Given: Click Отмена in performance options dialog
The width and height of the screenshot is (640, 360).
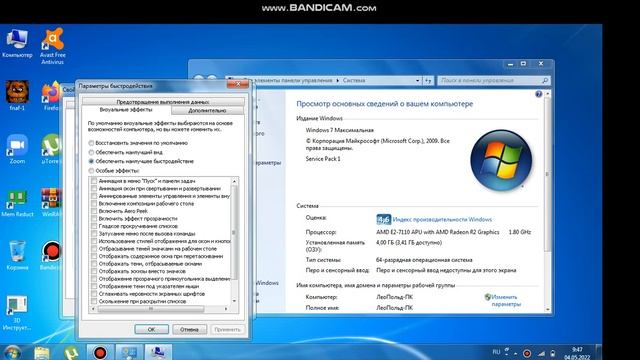Looking at the screenshot, I should click(x=189, y=329).
